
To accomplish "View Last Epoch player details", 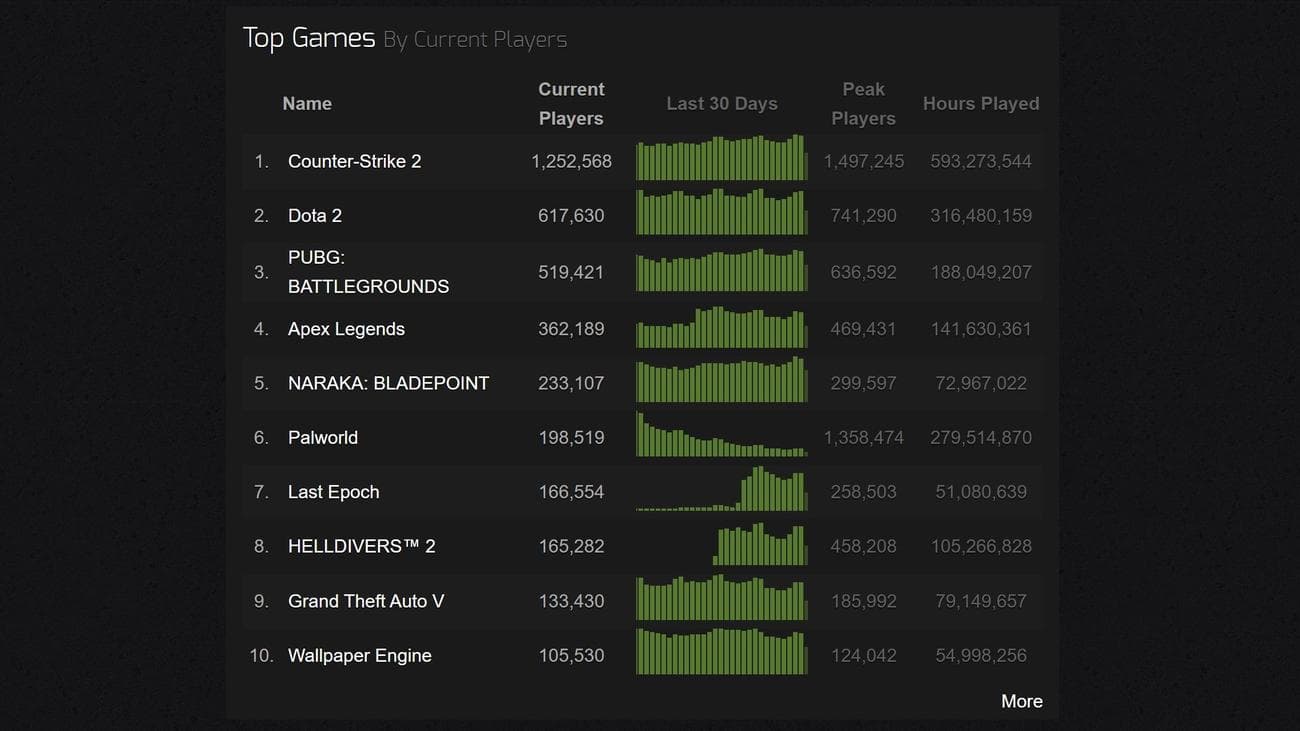I will pyautogui.click(x=333, y=491).
